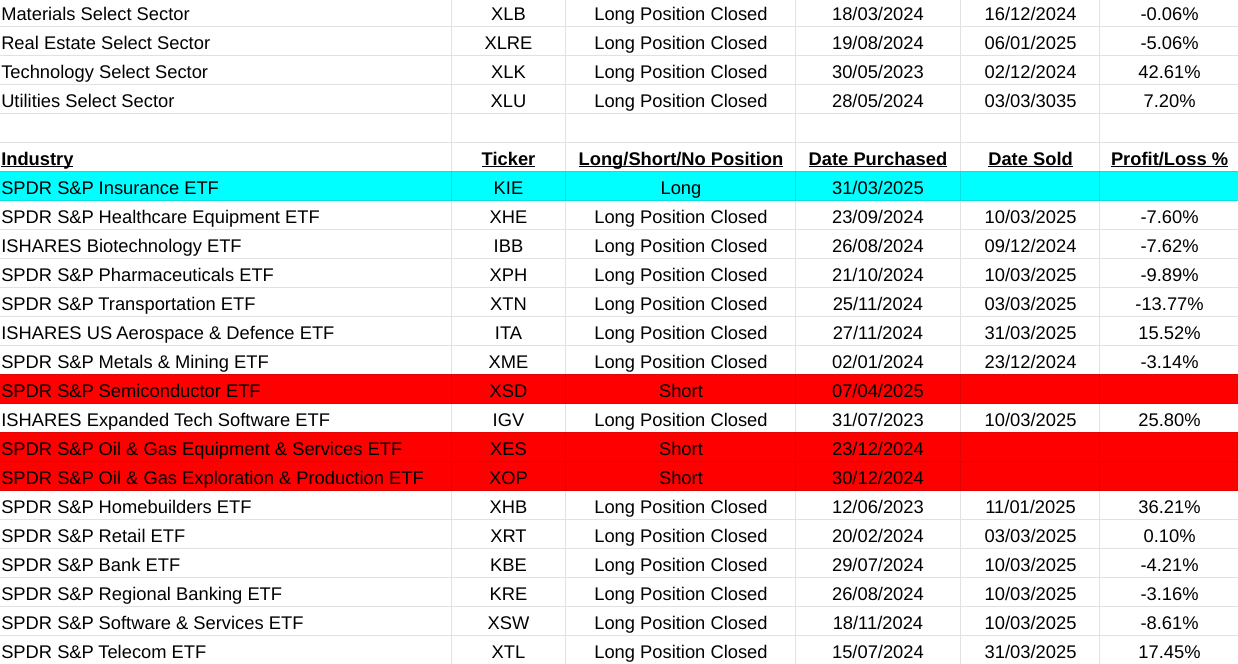The height and width of the screenshot is (664, 1238).
Task: Select the 42.61% profit cell
Action: 1169,72
